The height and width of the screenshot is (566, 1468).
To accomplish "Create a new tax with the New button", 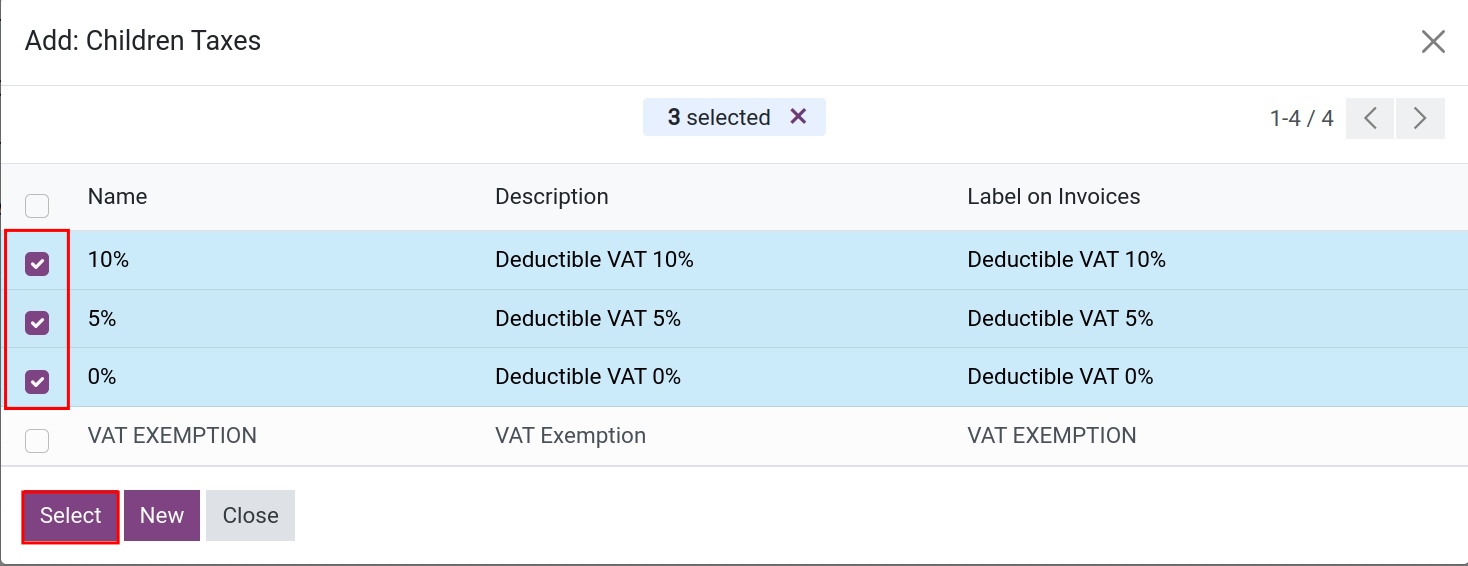I will tap(162, 515).
